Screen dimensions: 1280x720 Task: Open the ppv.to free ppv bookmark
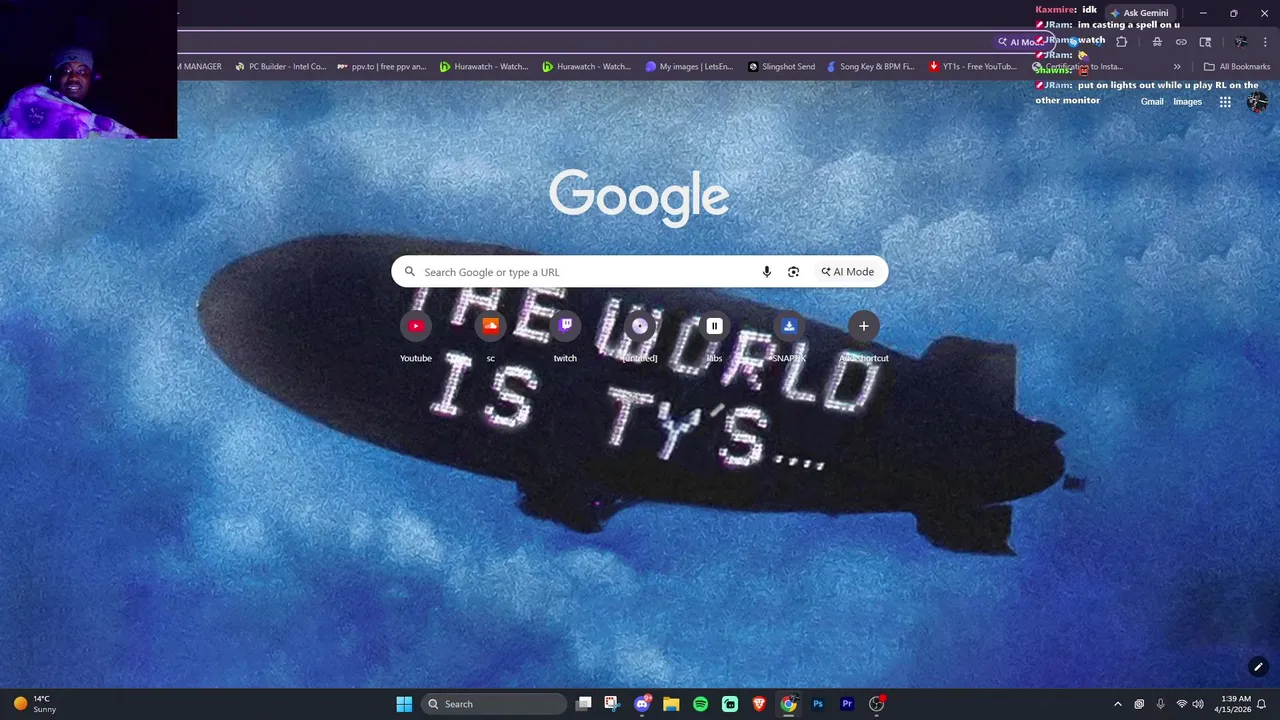point(381,67)
